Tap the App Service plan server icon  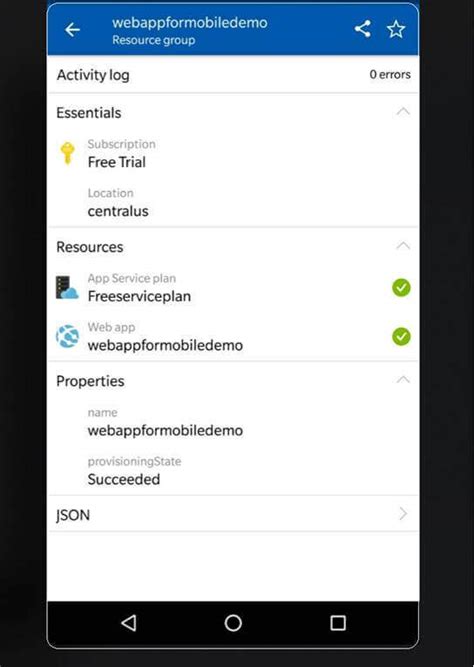coord(67,288)
